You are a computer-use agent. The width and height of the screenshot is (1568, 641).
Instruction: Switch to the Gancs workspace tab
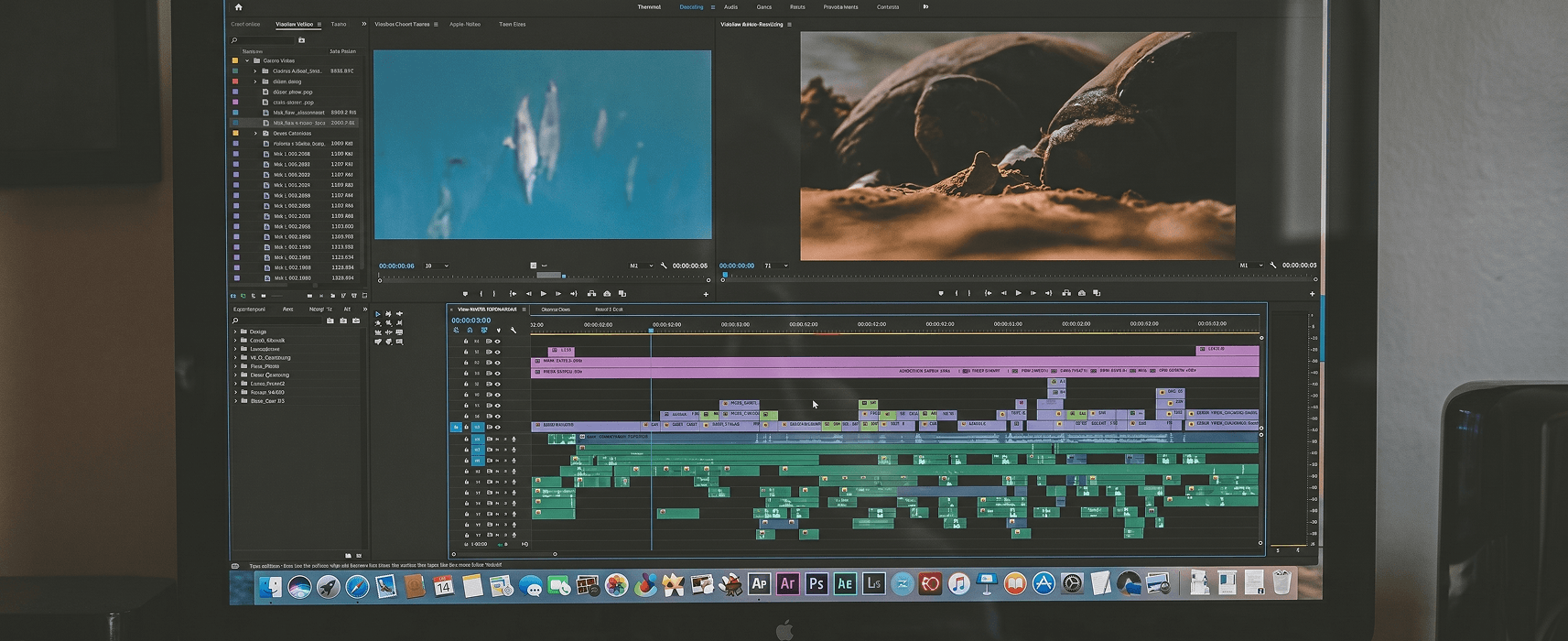763,6
